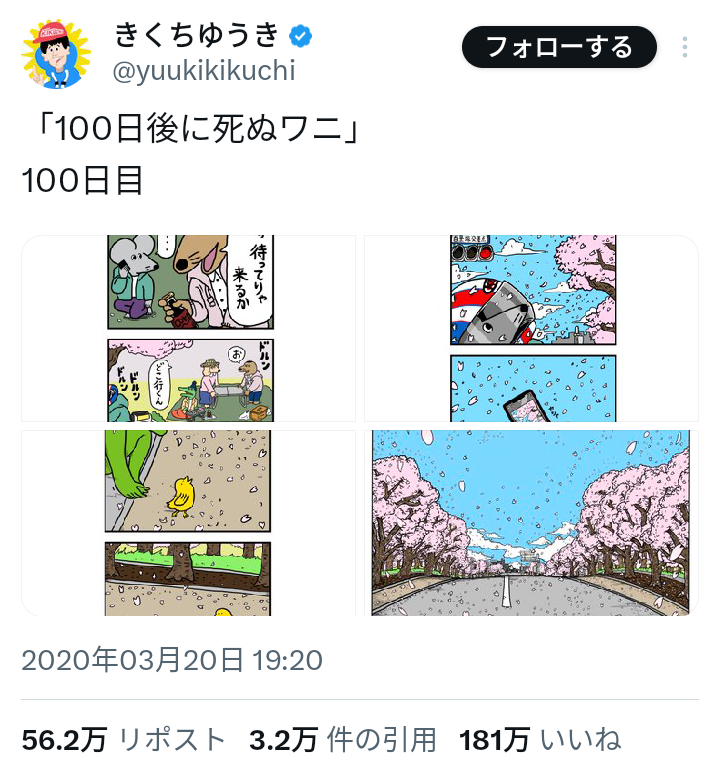View the 181万 いいね likes
The height and width of the screenshot is (776, 720).
coord(539,740)
